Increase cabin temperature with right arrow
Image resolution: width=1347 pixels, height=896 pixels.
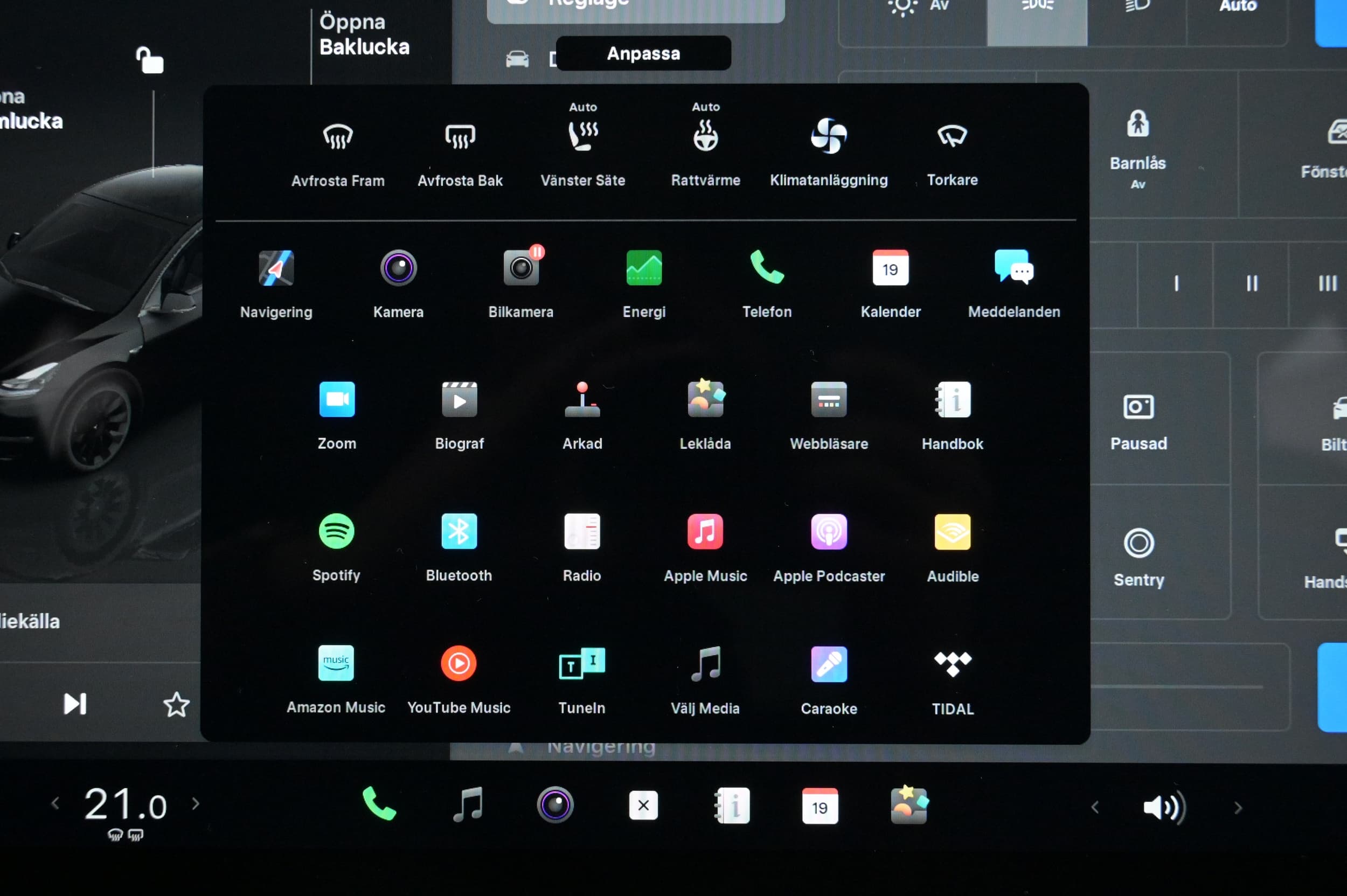coord(196,803)
